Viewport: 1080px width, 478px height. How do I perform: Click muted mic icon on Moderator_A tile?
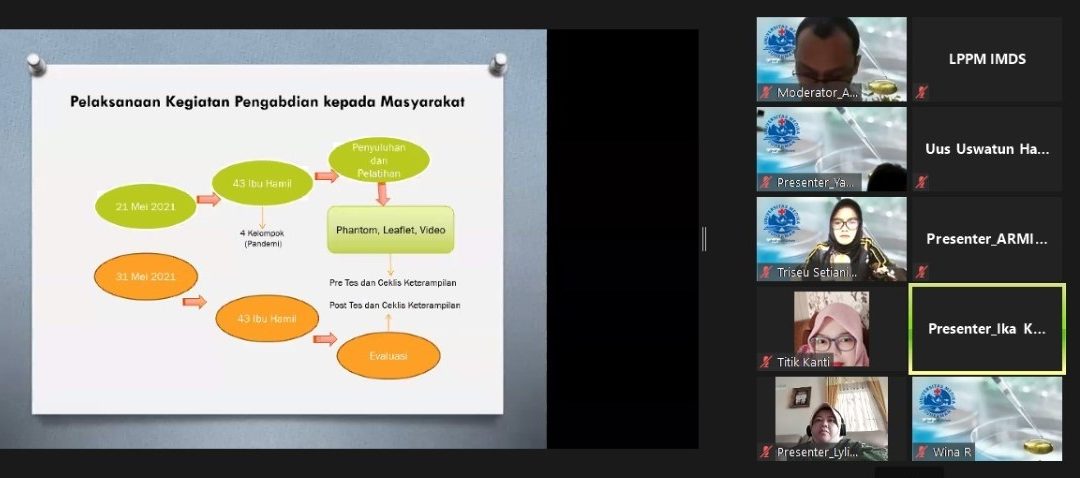click(765, 92)
